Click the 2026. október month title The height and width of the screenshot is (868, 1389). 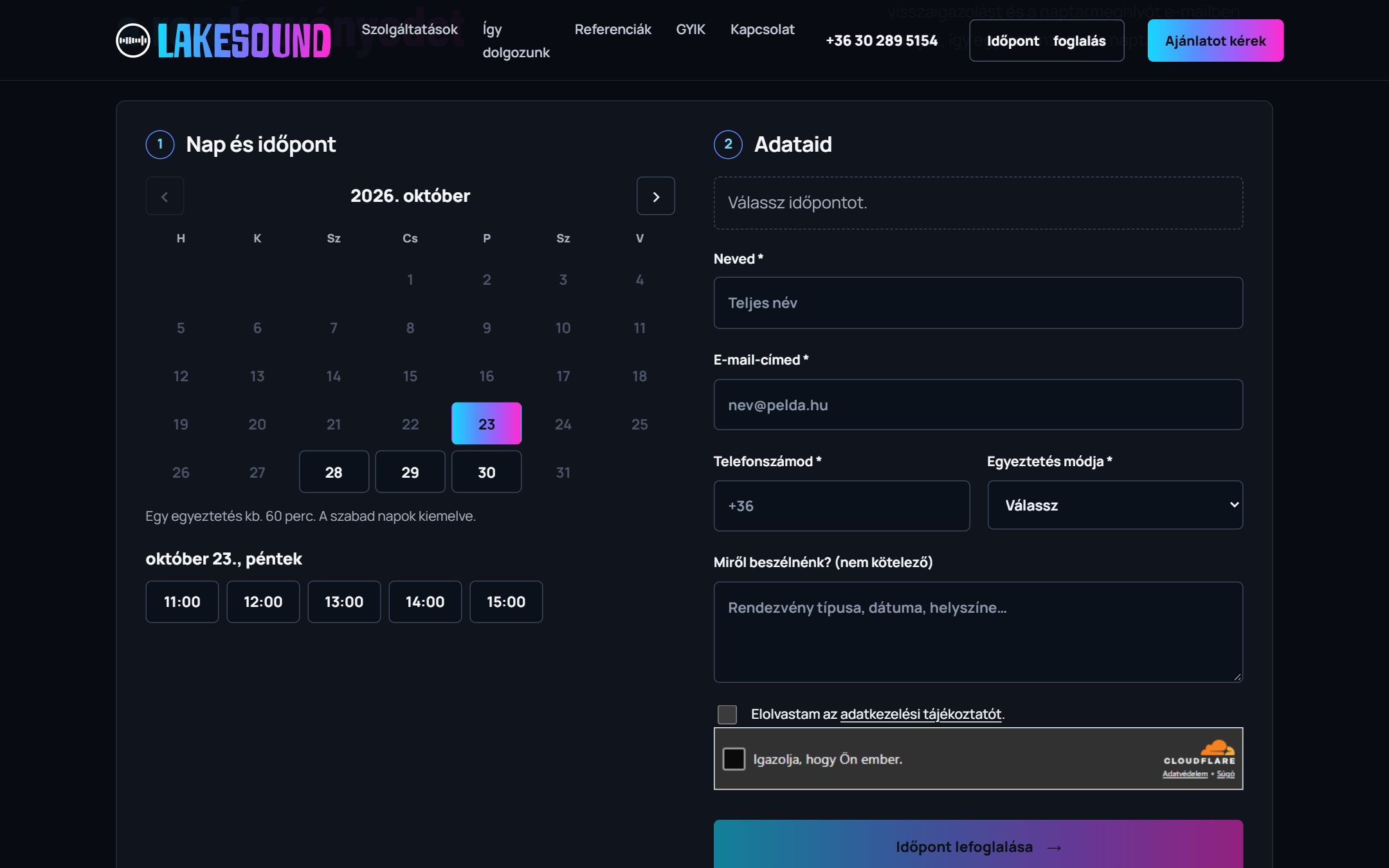[410, 196]
